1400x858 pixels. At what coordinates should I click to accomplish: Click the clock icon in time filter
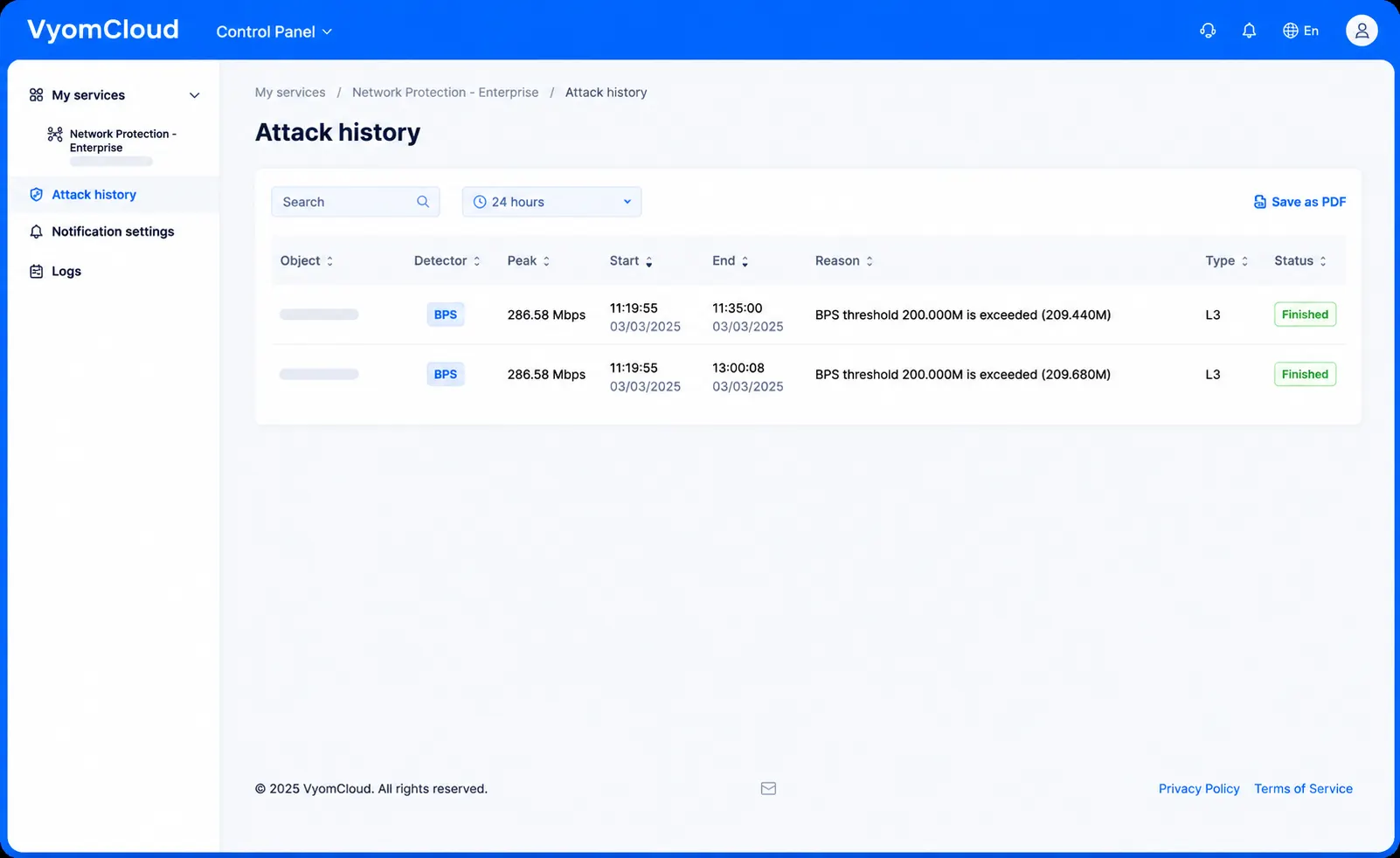click(x=480, y=202)
